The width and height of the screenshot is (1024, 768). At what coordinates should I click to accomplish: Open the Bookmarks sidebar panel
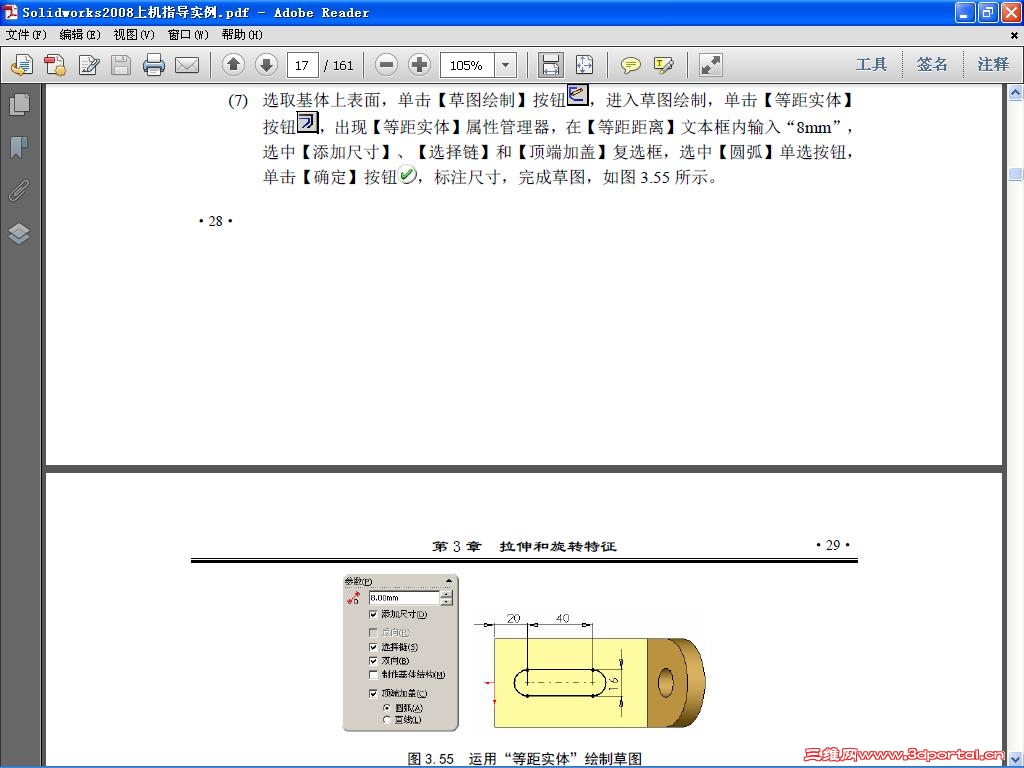[20, 148]
